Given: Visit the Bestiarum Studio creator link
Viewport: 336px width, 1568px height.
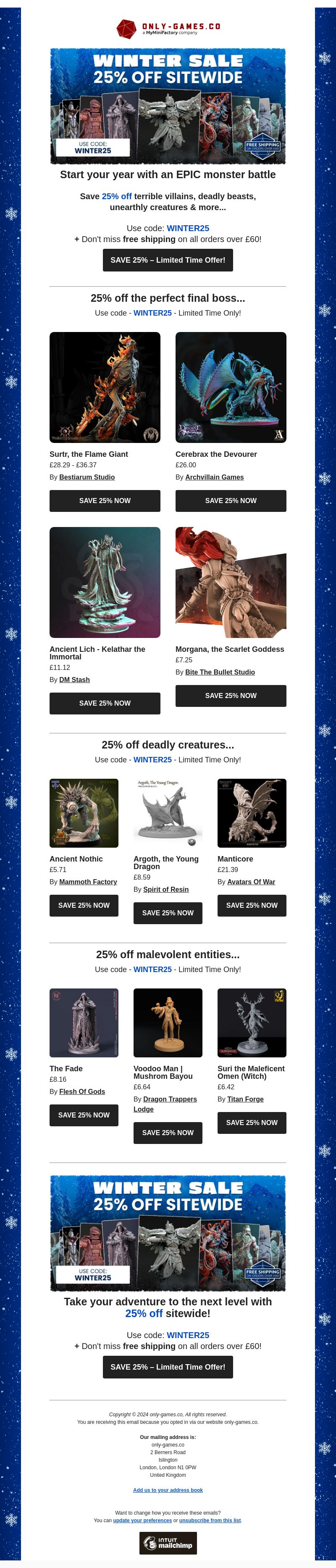Looking at the screenshot, I should [87, 477].
